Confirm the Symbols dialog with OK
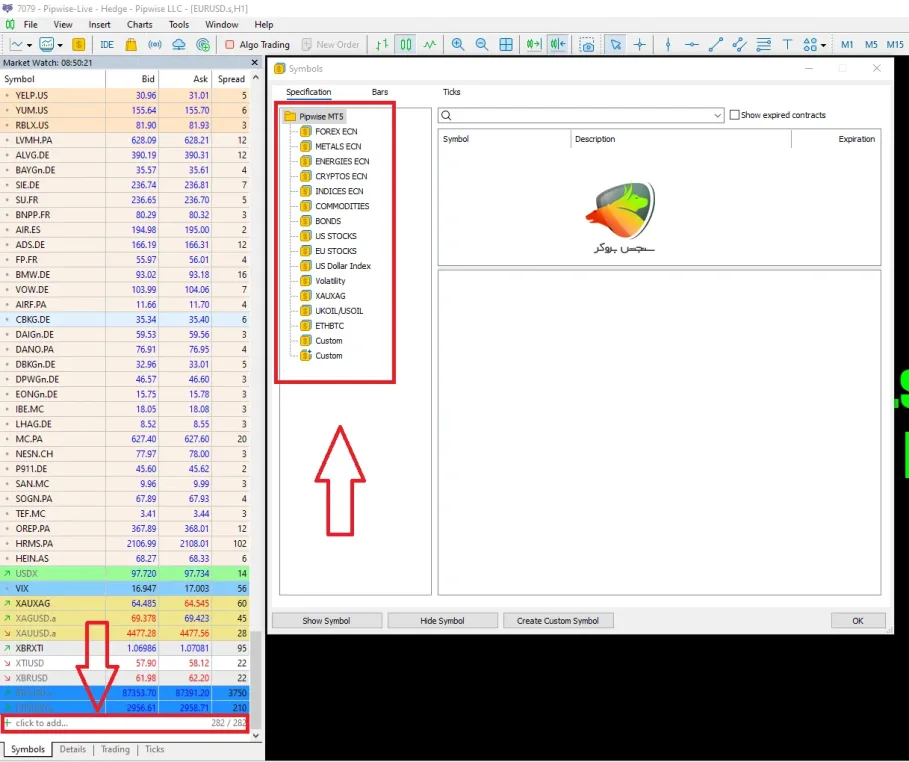Viewport: 909px width, 762px height. point(858,621)
